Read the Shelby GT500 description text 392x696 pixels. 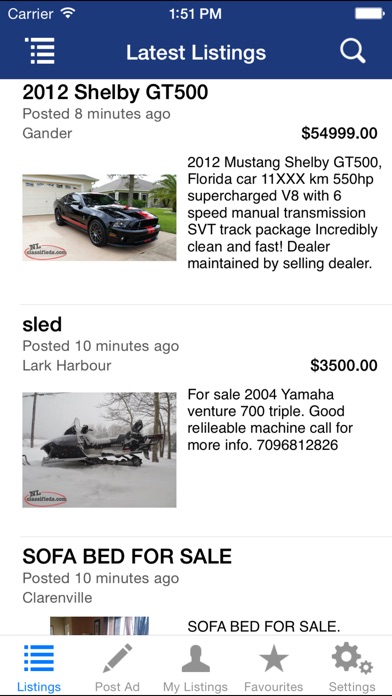pos(284,213)
